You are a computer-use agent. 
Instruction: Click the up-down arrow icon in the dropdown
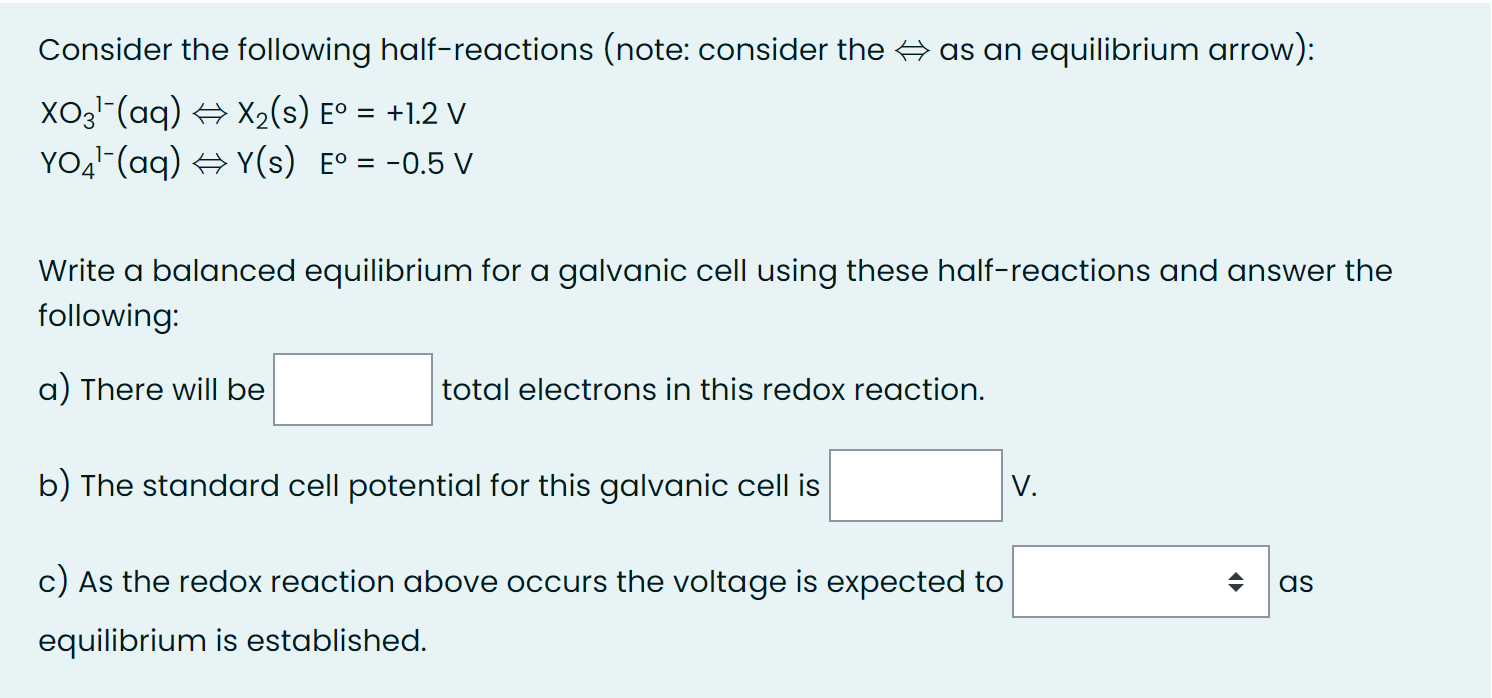(x=1239, y=581)
